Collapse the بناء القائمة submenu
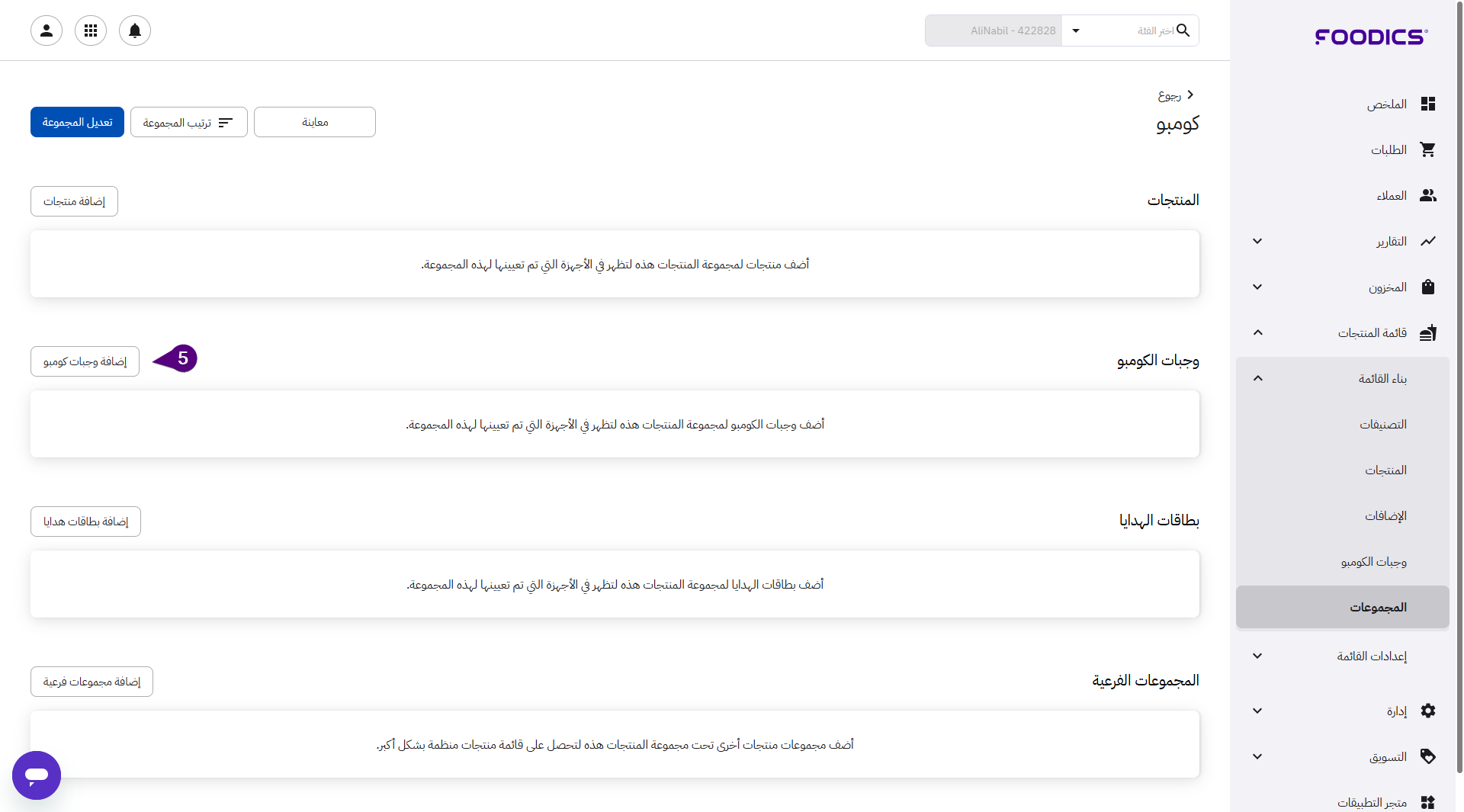 coord(1257,379)
